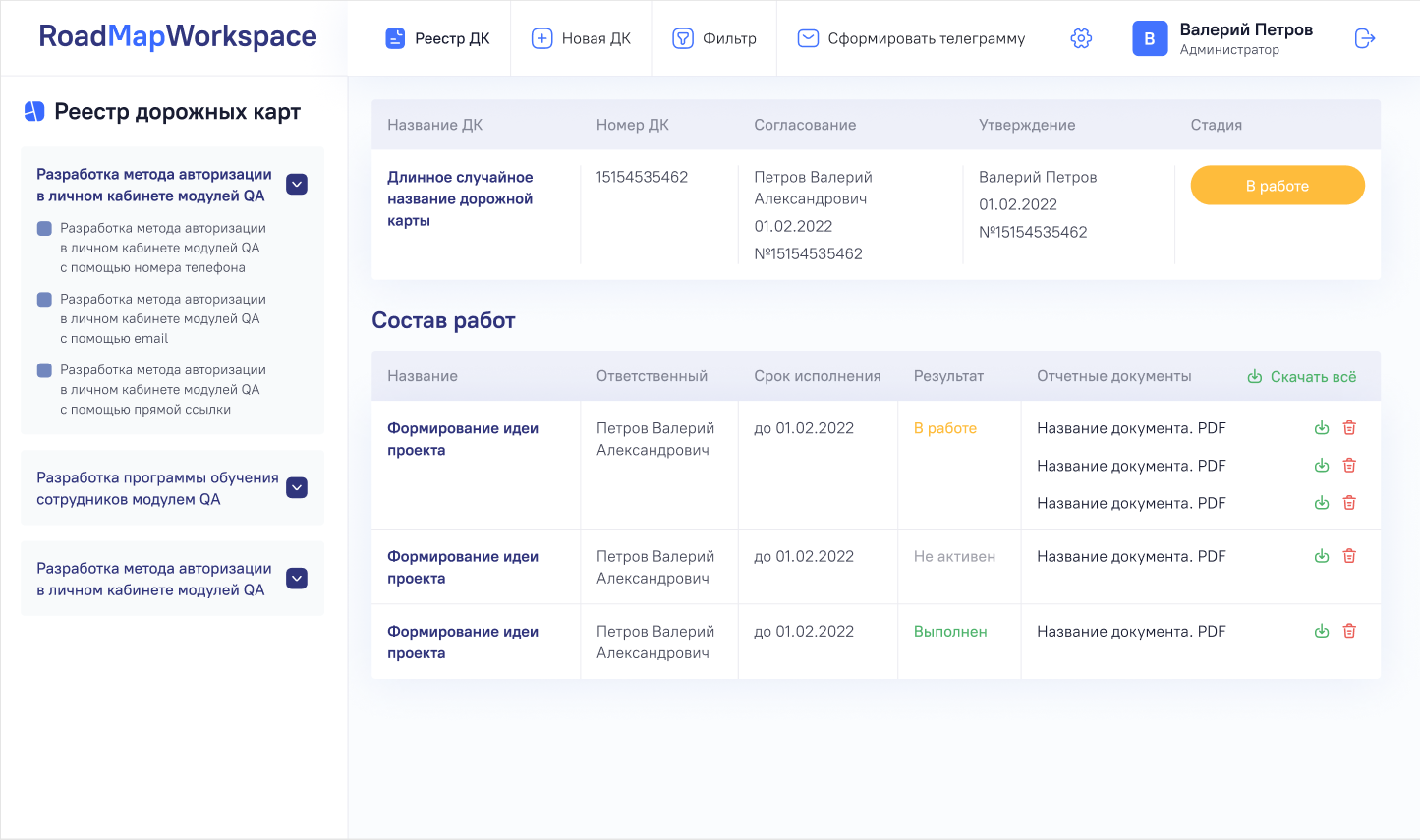Download the document in the "Выполнен" row
Image resolution: width=1420 pixels, height=840 pixels.
pyautogui.click(x=1322, y=631)
